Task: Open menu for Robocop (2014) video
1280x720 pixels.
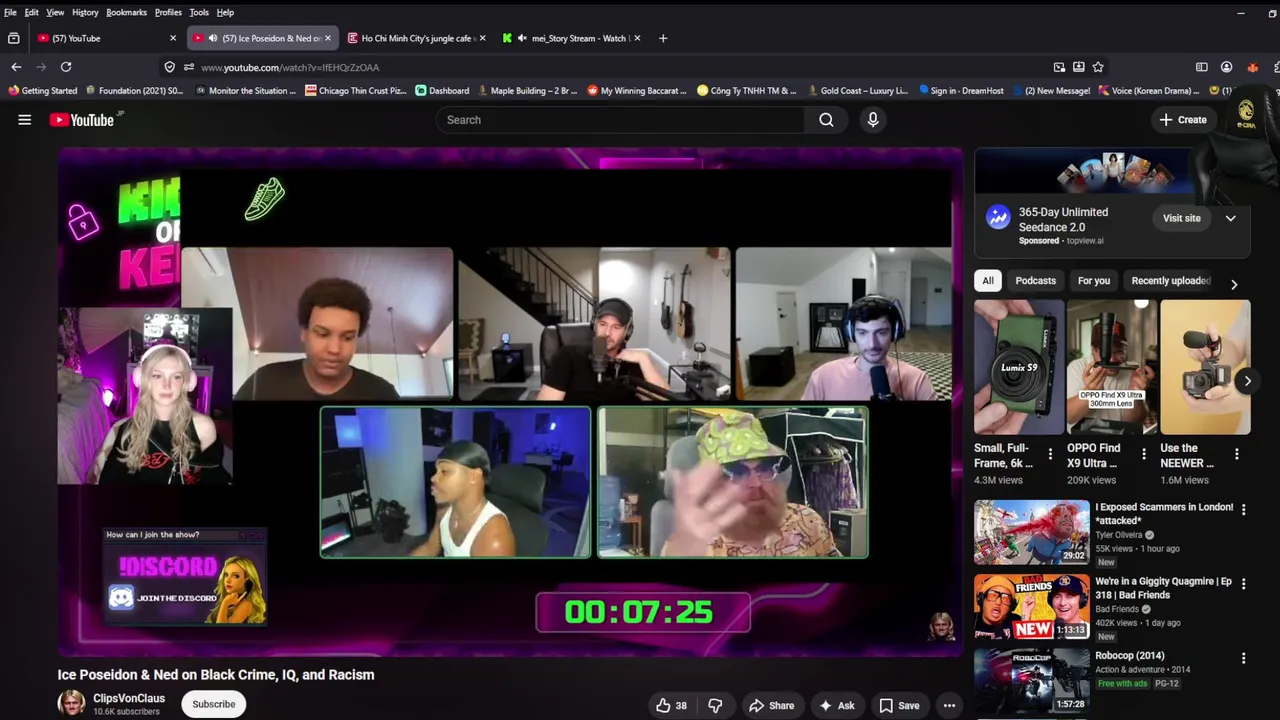Action: point(1243,658)
